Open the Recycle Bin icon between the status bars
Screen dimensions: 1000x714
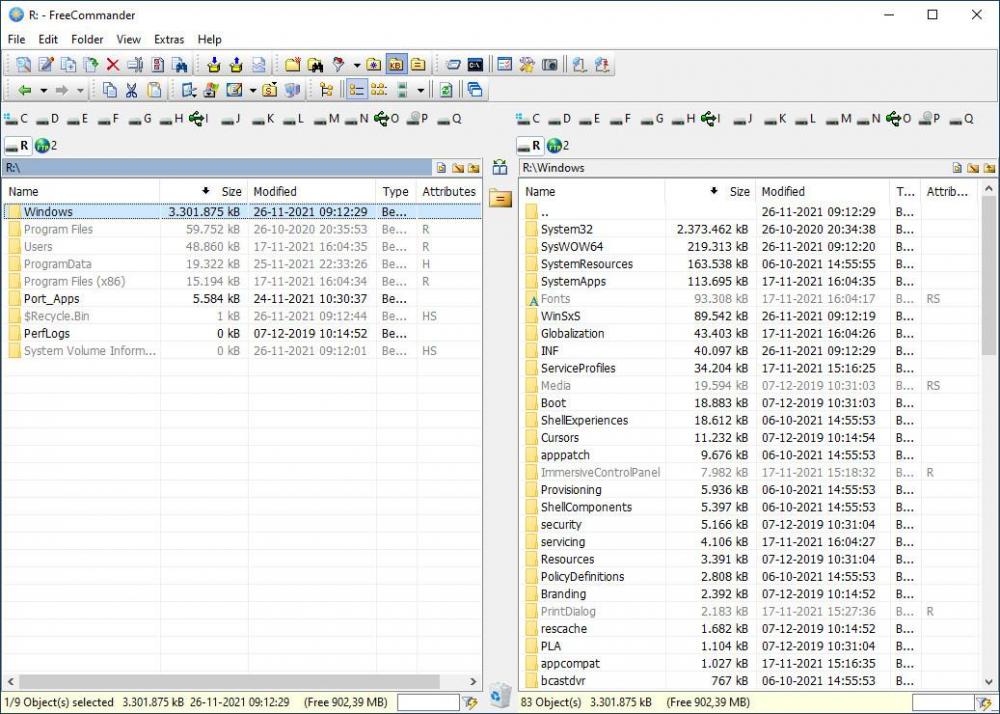coord(500,694)
